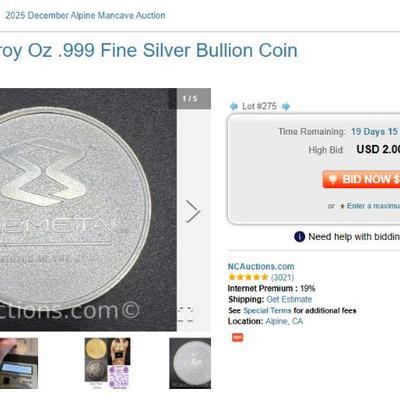This screenshot has width=400, height=400.
Task: Open the Enter a maximum bid link
Action: 373,206
